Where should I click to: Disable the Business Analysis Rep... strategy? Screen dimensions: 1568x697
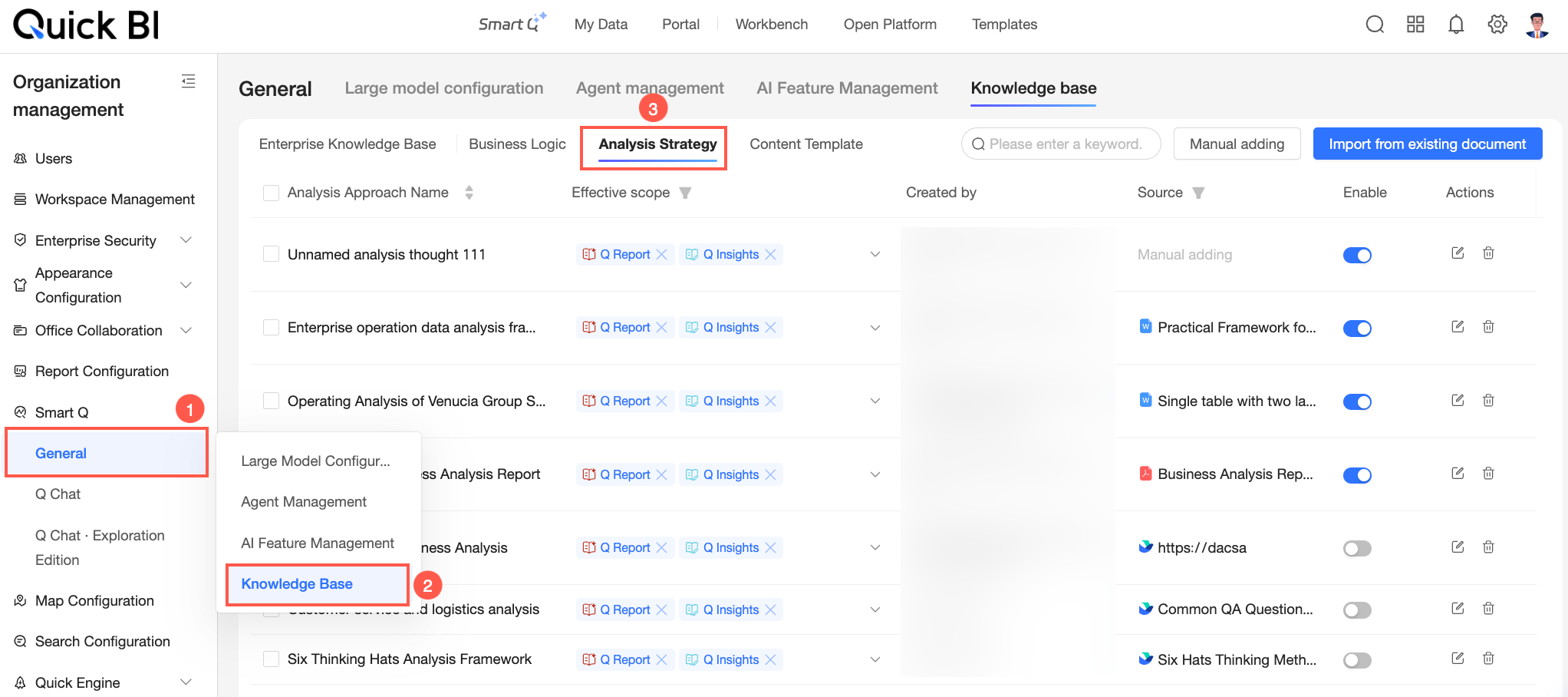[1357, 475]
